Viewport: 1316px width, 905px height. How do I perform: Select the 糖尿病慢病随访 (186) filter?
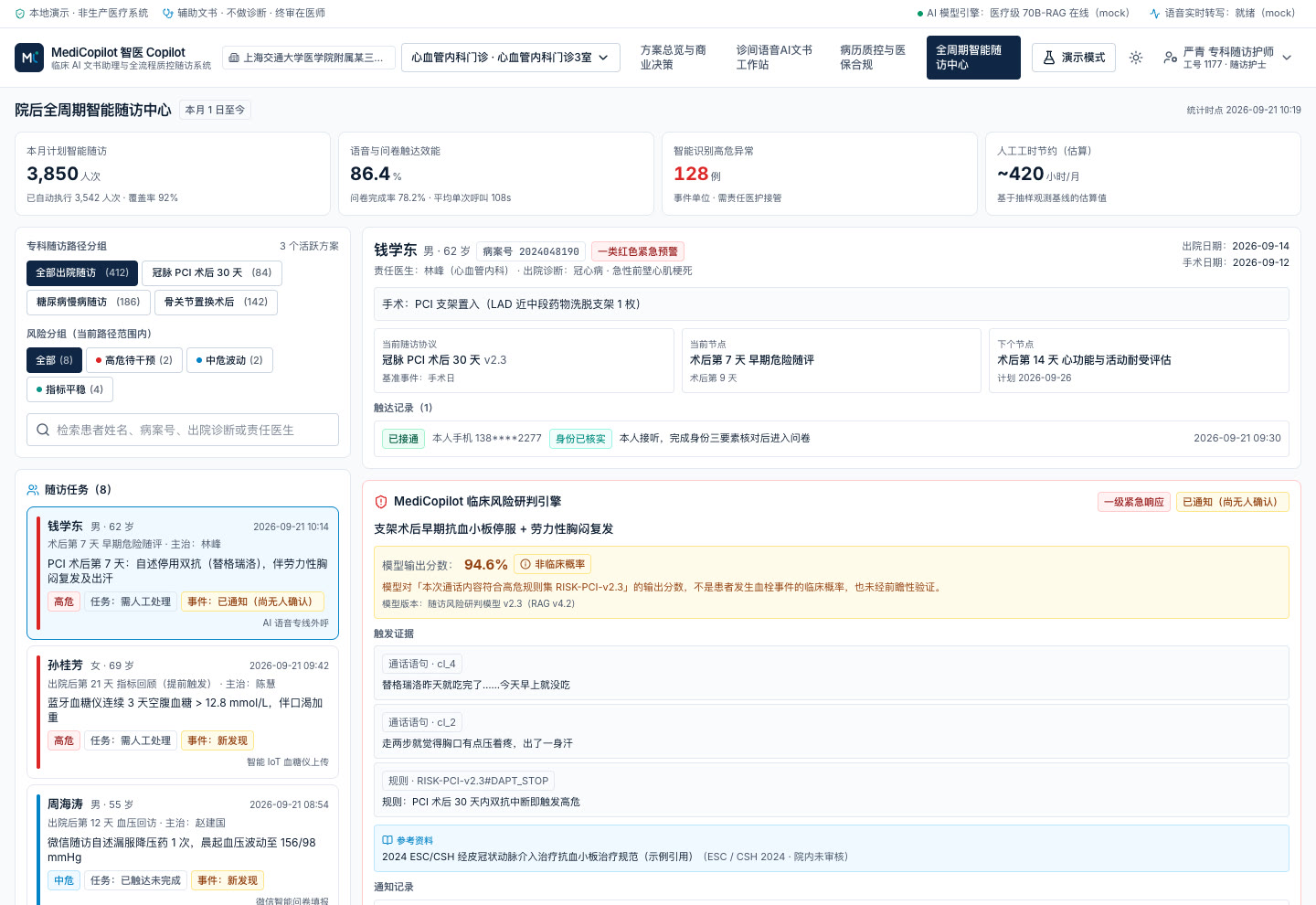click(x=89, y=303)
